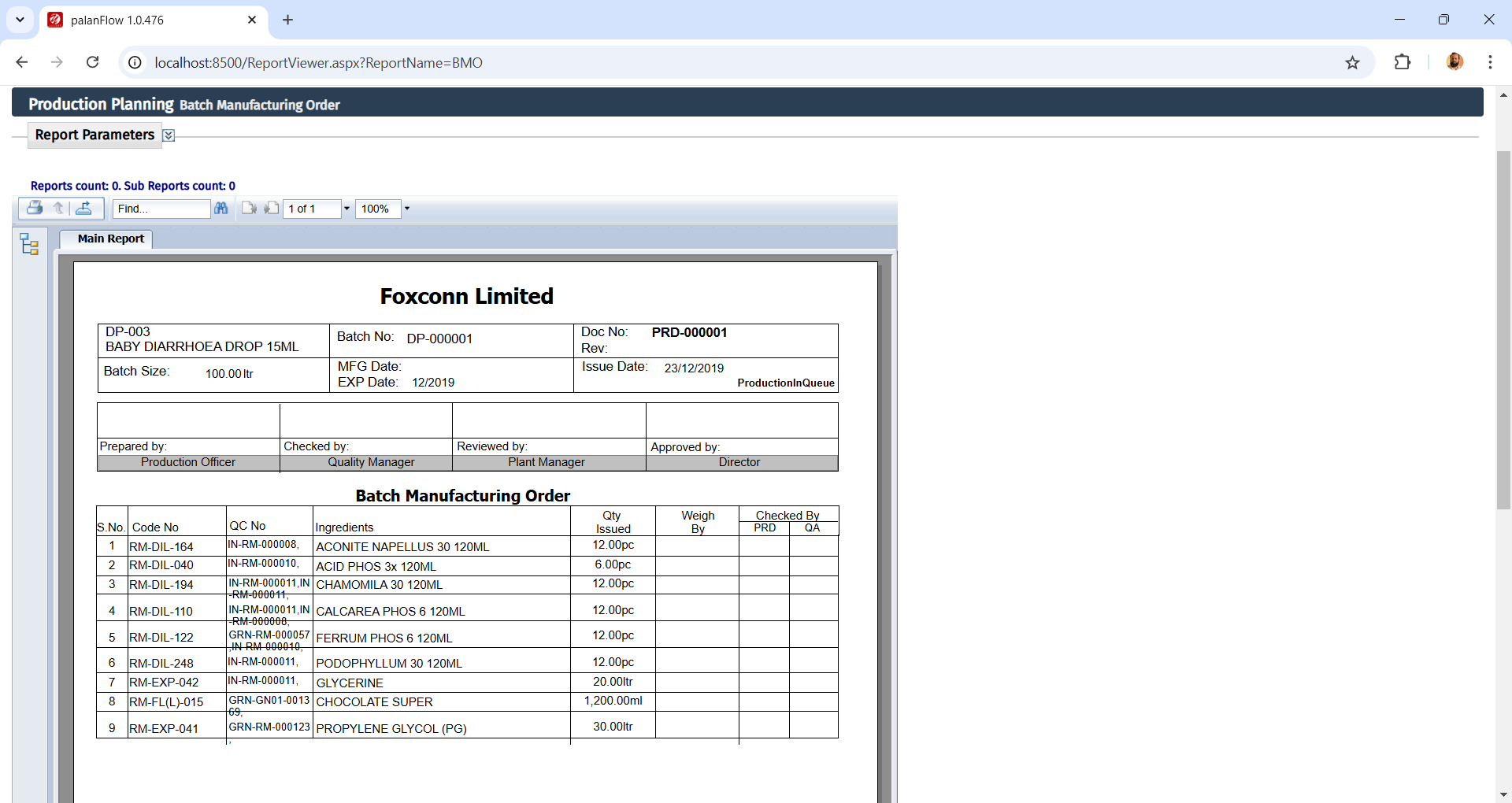Click ingredient ACID PHOS 3x 120ML
Viewport: 1512px width, 803px height.
[x=376, y=566]
